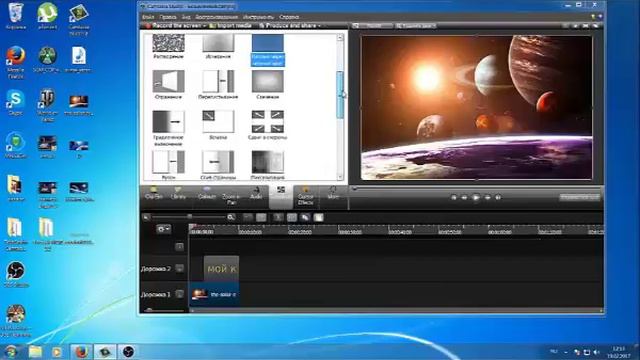Switch to the Zoom-n-Pan tab
The image size is (640, 360).
pyautogui.click(x=231, y=196)
